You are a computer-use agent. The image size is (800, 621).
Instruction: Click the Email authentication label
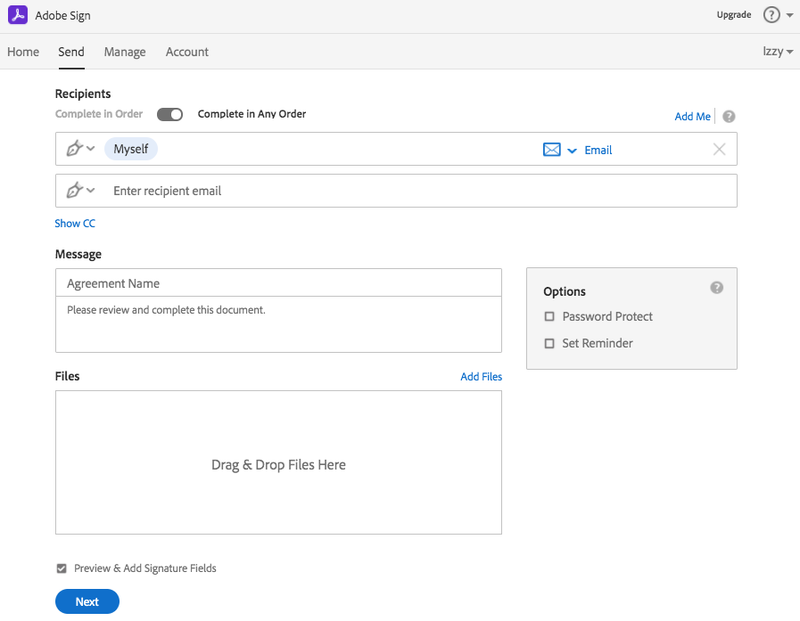coord(598,150)
